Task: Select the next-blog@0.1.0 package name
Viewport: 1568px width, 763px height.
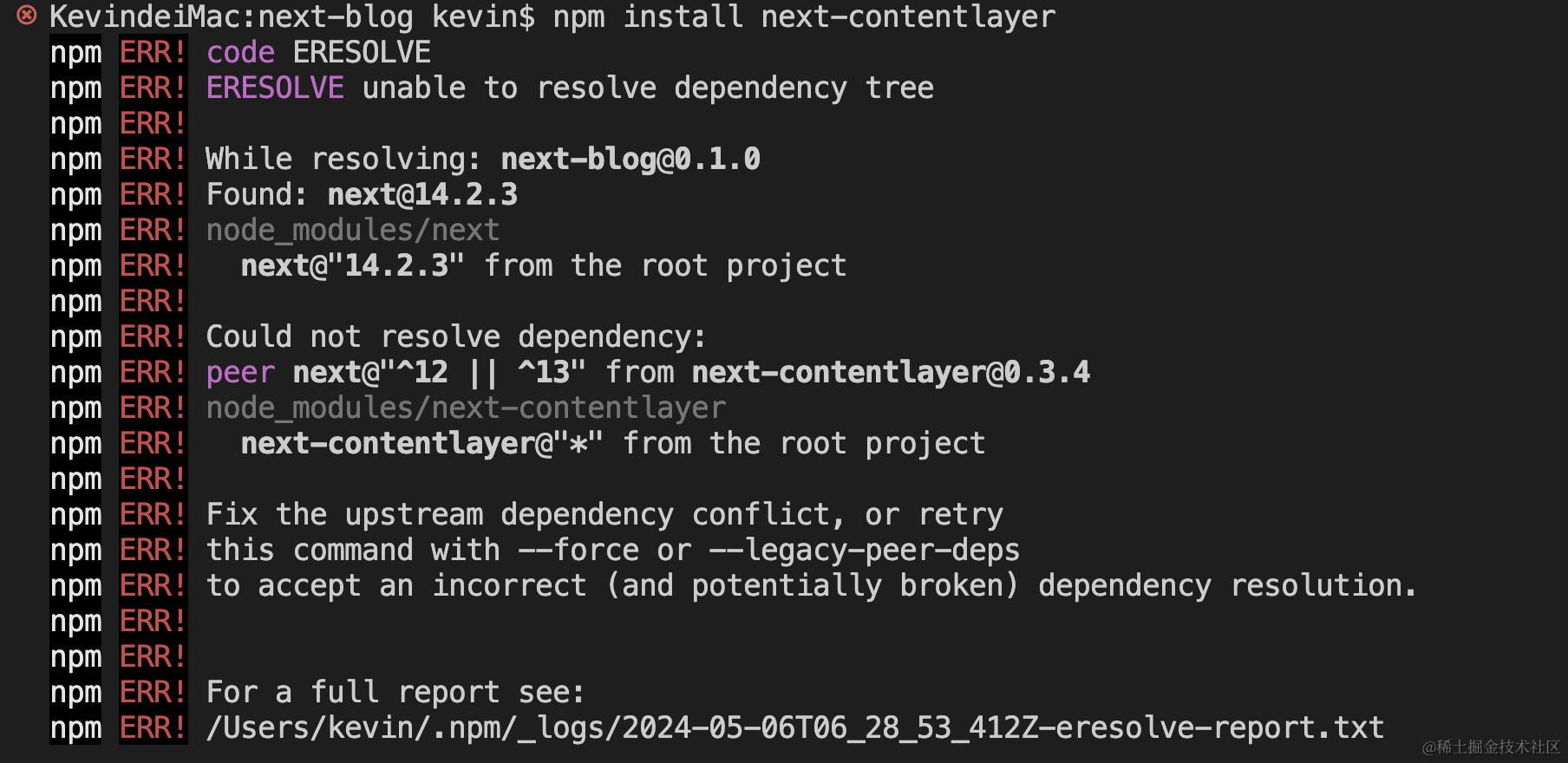Action: (630, 159)
